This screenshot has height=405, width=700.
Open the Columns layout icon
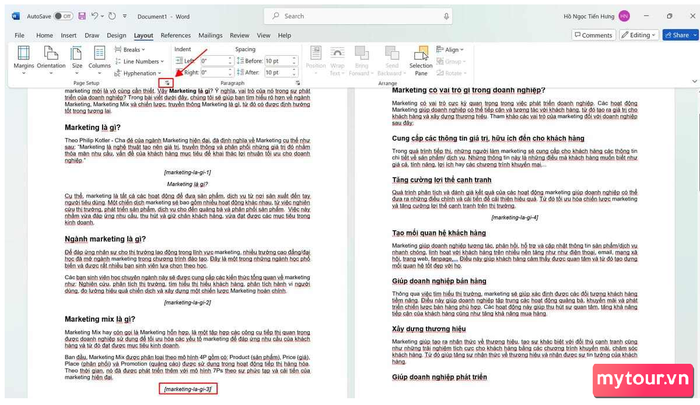(99, 53)
